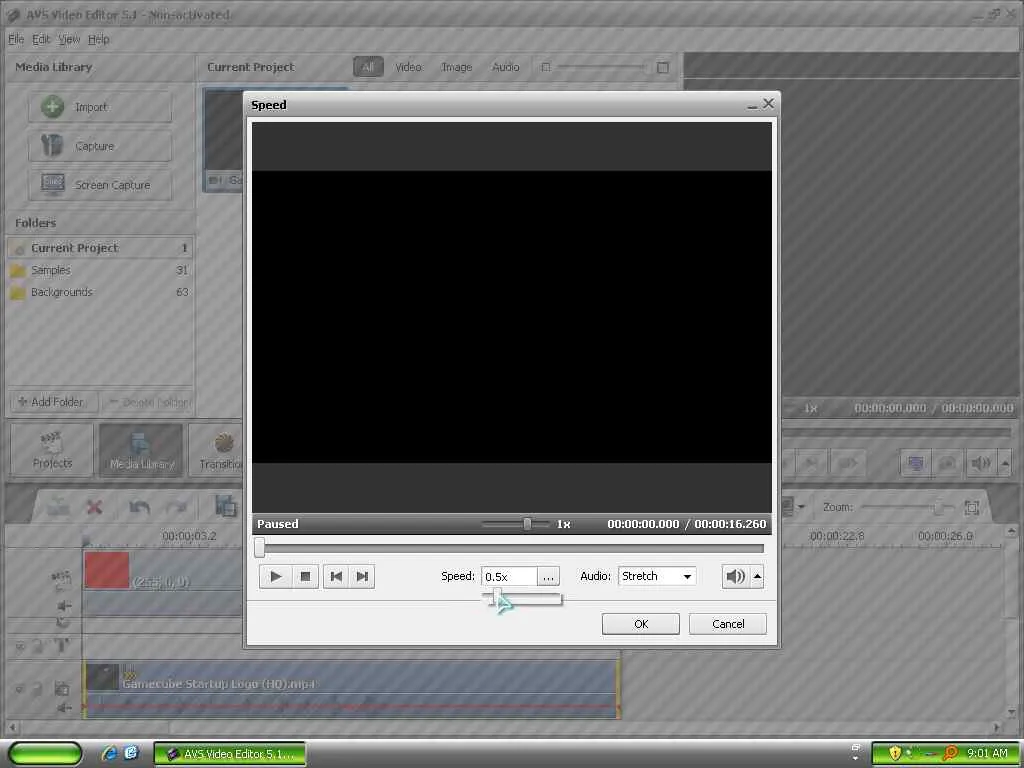Open the speed options ellipsis button
The image size is (1024, 768).
coord(549,577)
